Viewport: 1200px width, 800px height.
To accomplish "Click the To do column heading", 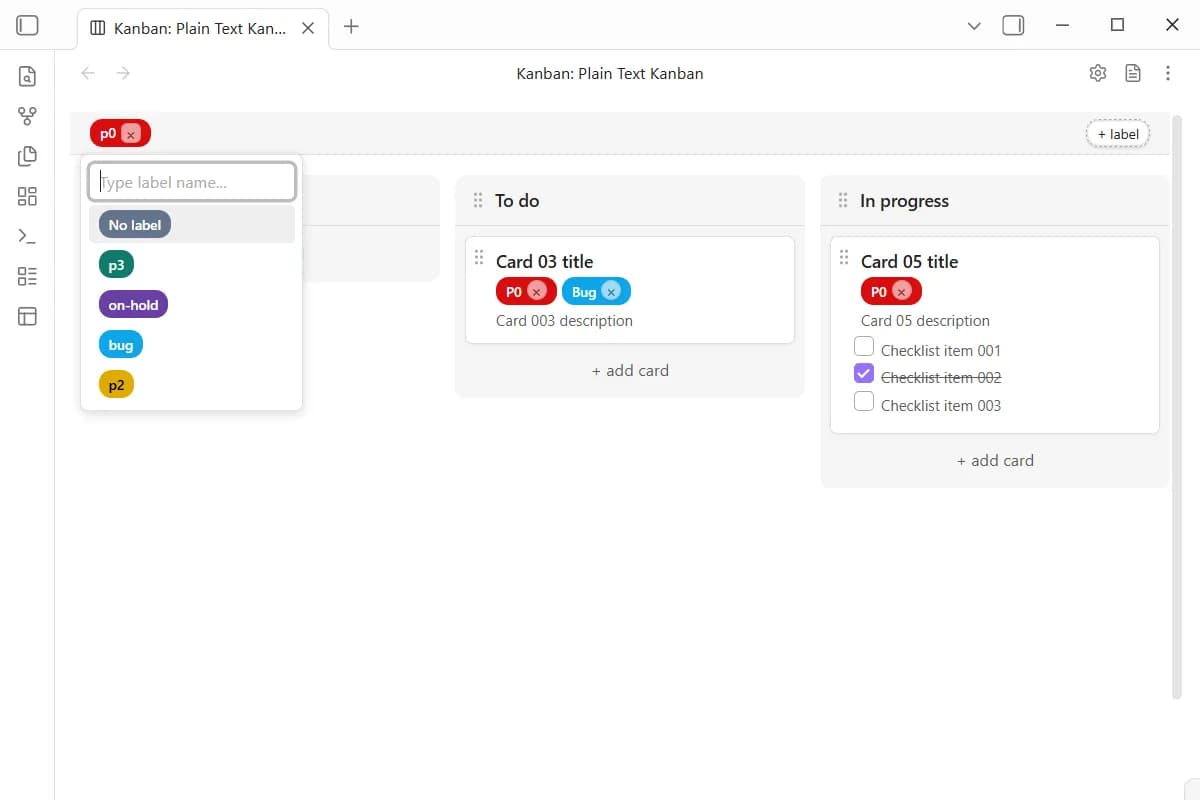I will 517,201.
